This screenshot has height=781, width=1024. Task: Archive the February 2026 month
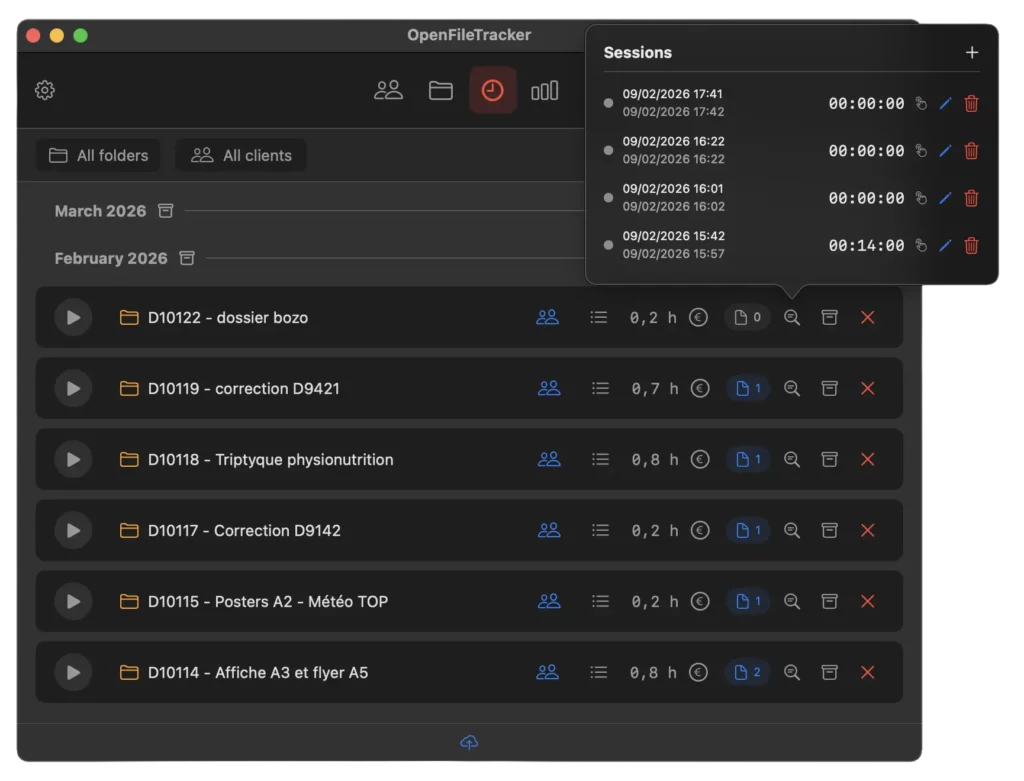[187, 258]
